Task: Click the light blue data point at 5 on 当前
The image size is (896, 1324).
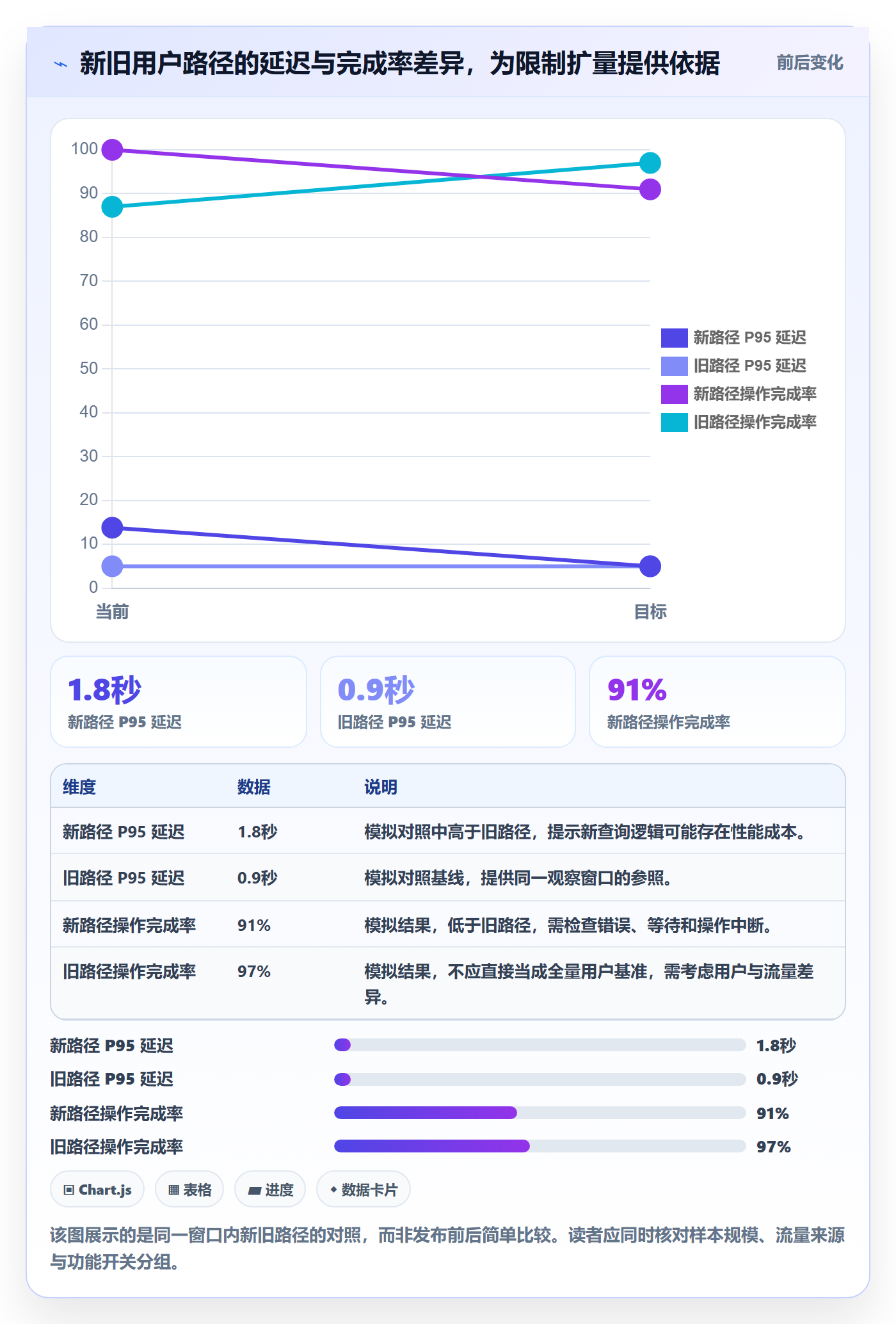Action: (112, 566)
